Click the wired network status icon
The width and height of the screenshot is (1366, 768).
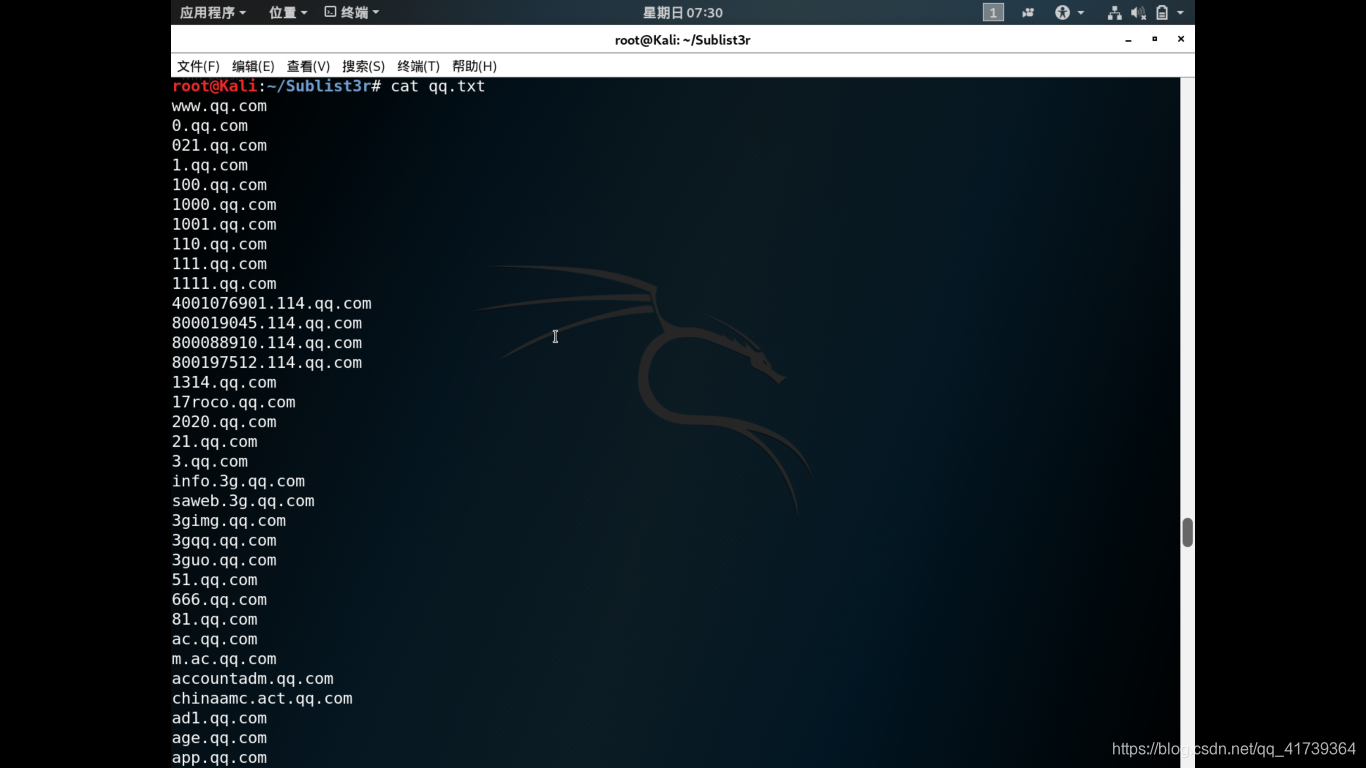click(1114, 12)
